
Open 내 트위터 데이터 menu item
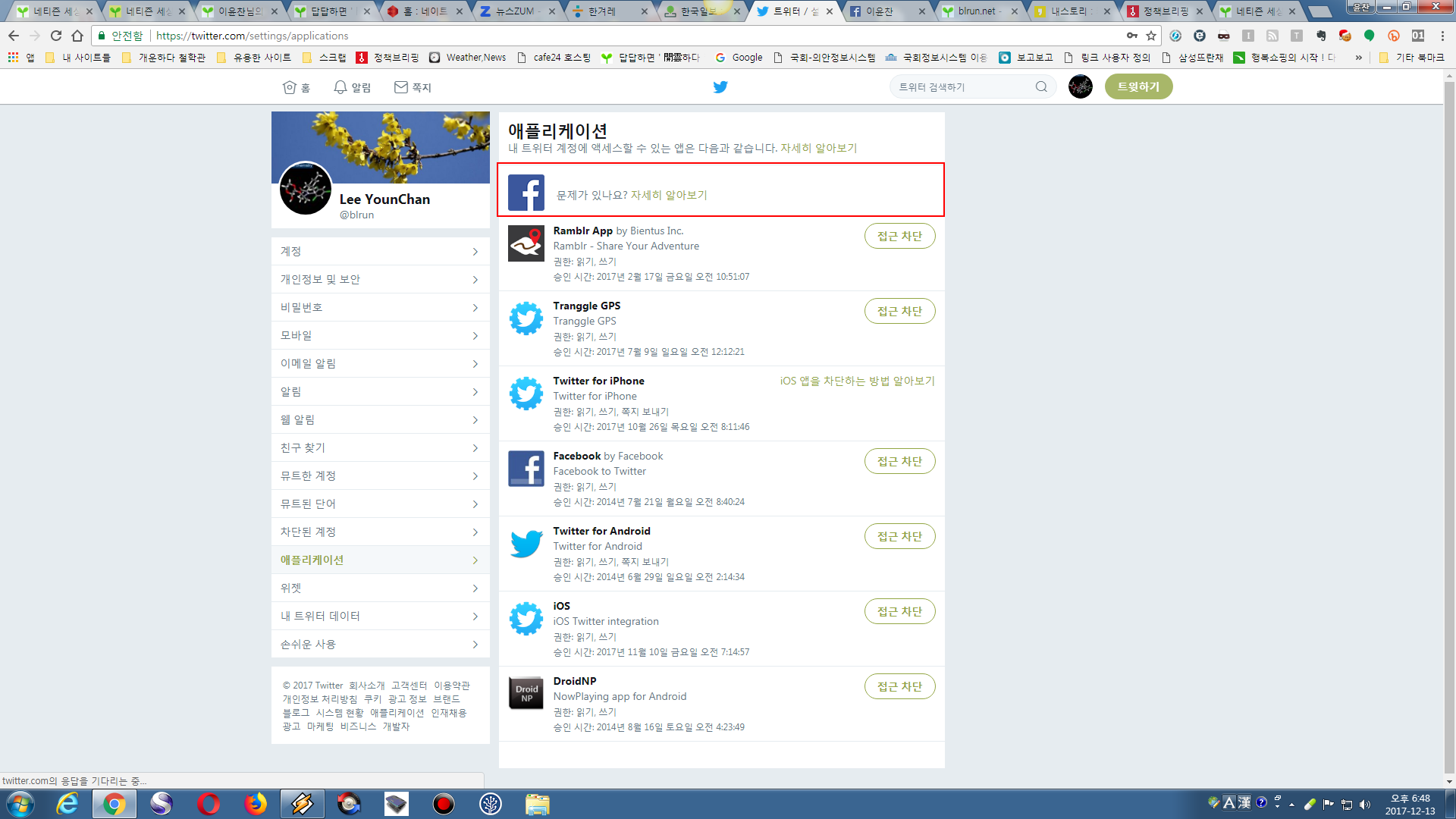coord(381,616)
